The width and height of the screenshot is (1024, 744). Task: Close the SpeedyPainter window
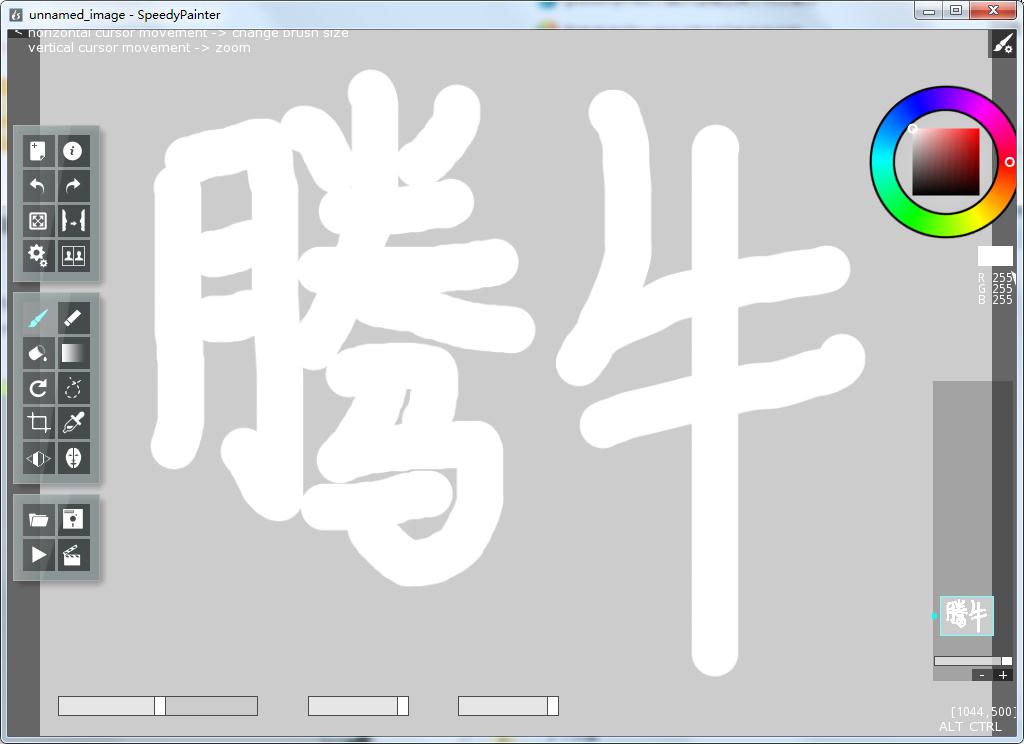[993, 11]
